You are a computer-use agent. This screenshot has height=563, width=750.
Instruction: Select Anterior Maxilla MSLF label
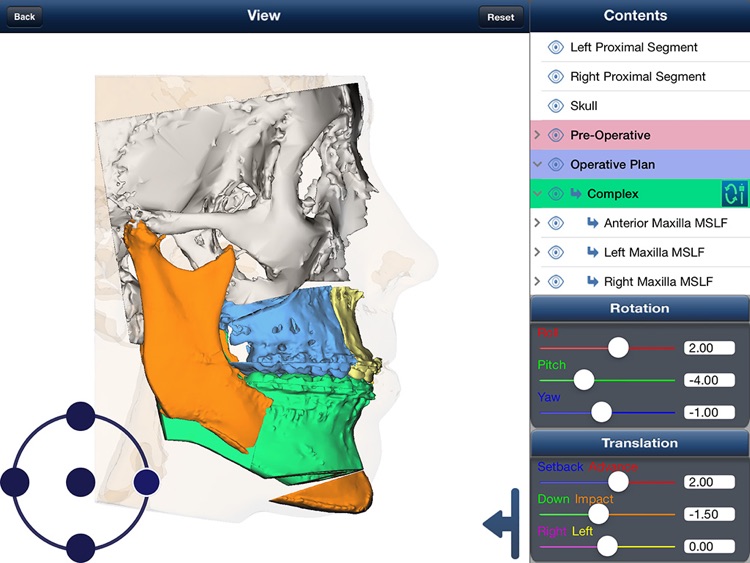click(665, 223)
